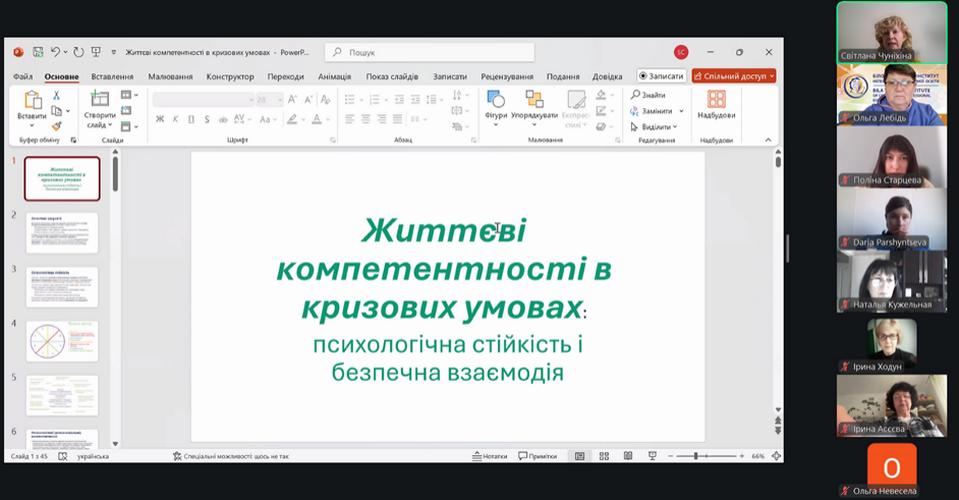Select slide 4 thumbnail with the wheel diagram
The height and width of the screenshot is (500, 959).
[62, 340]
